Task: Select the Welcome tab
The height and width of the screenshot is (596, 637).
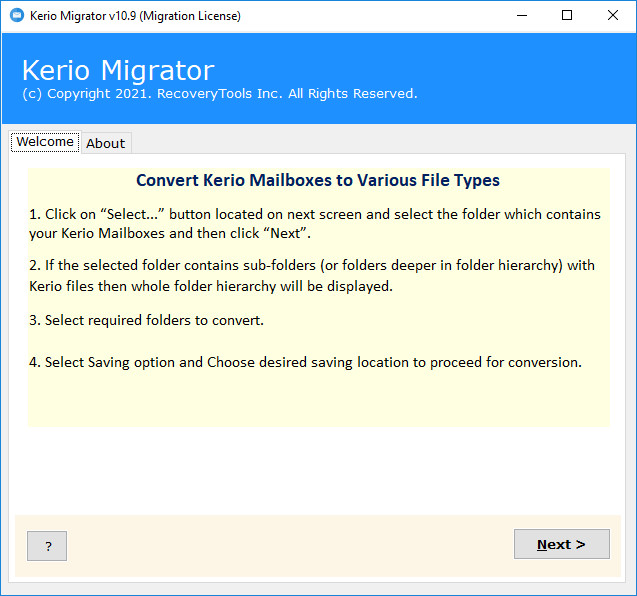Action: point(45,142)
